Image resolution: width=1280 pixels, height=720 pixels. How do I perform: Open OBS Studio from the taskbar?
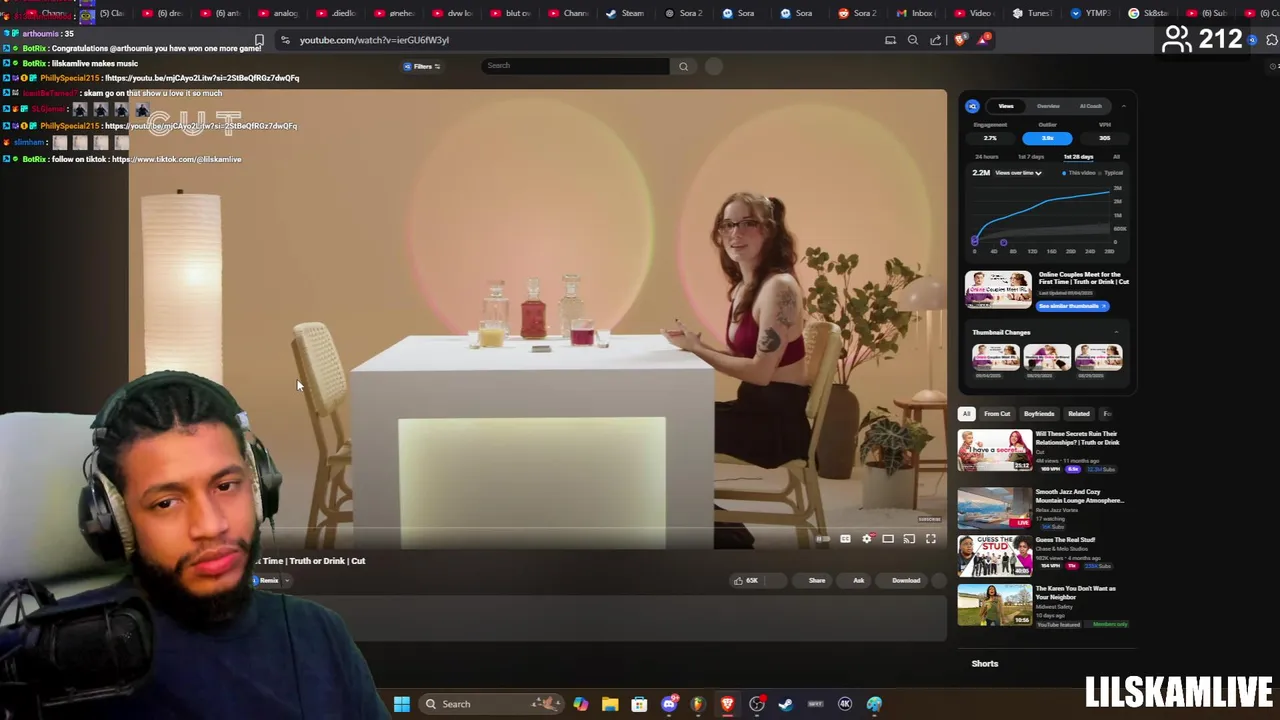(x=757, y=704)
